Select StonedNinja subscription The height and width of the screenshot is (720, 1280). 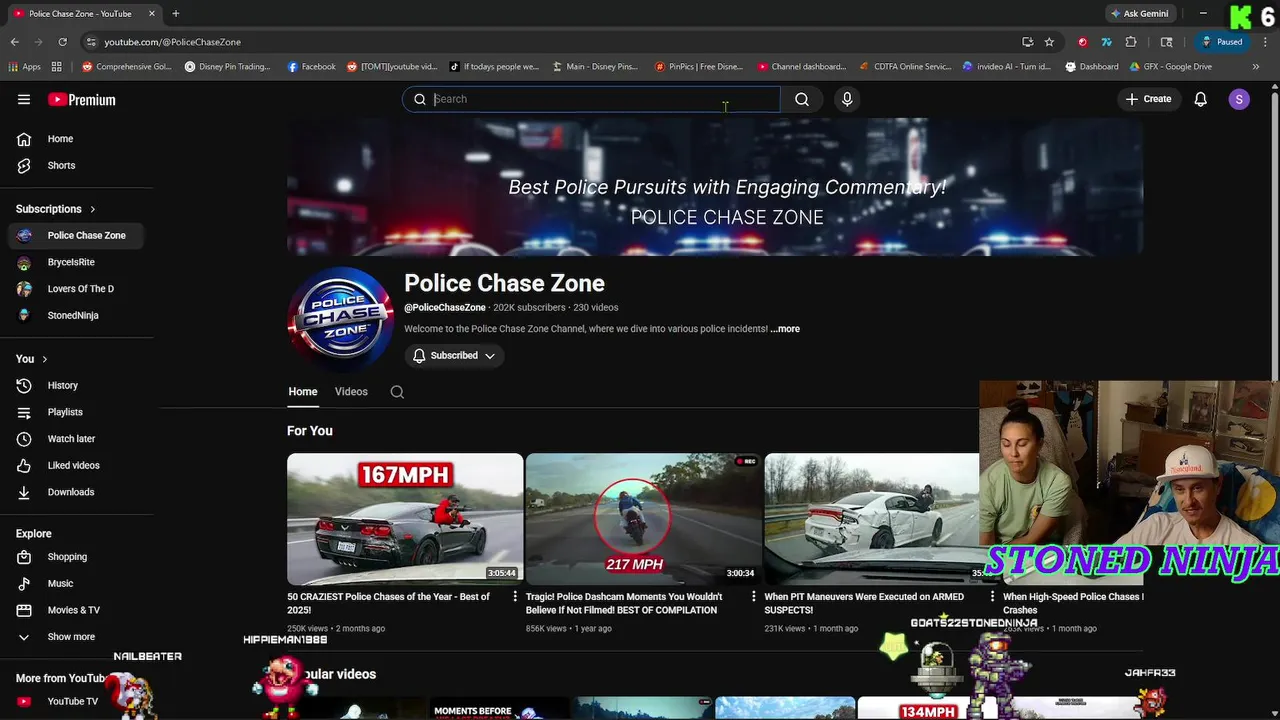(x=76, y=315)
